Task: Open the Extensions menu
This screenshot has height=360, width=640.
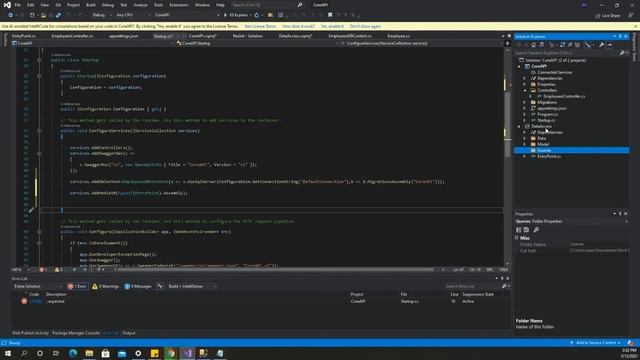Action: point(179,5)
